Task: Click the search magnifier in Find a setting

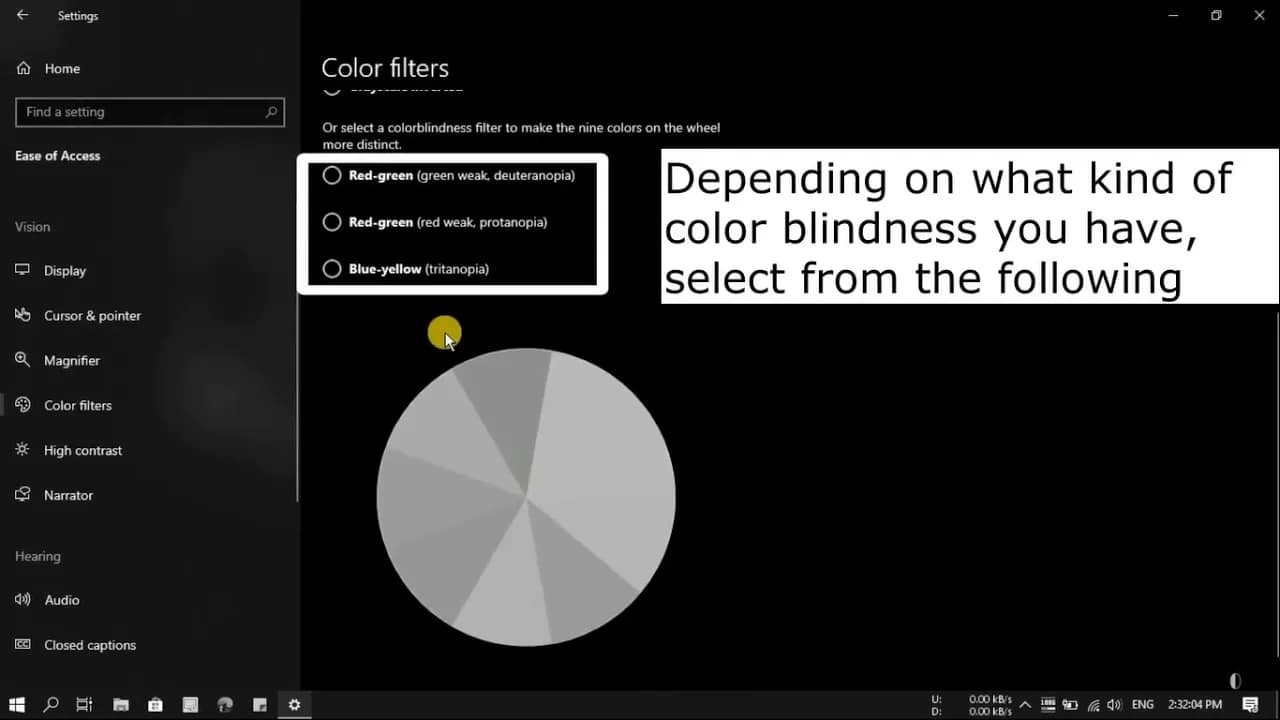Action: click(x=271, y=112)
